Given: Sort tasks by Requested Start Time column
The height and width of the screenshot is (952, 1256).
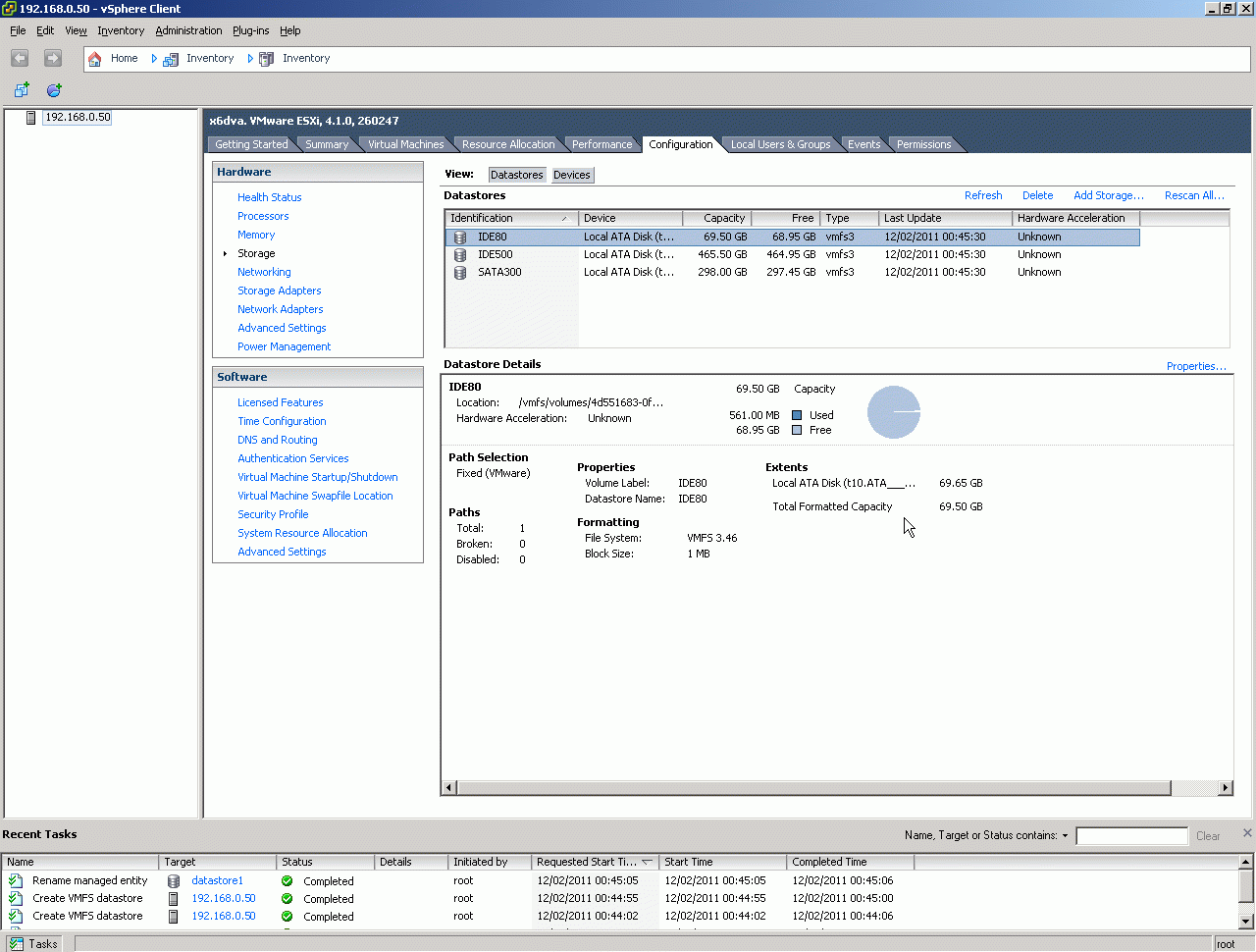Looking at the screenshot, I should pos(595,862).
